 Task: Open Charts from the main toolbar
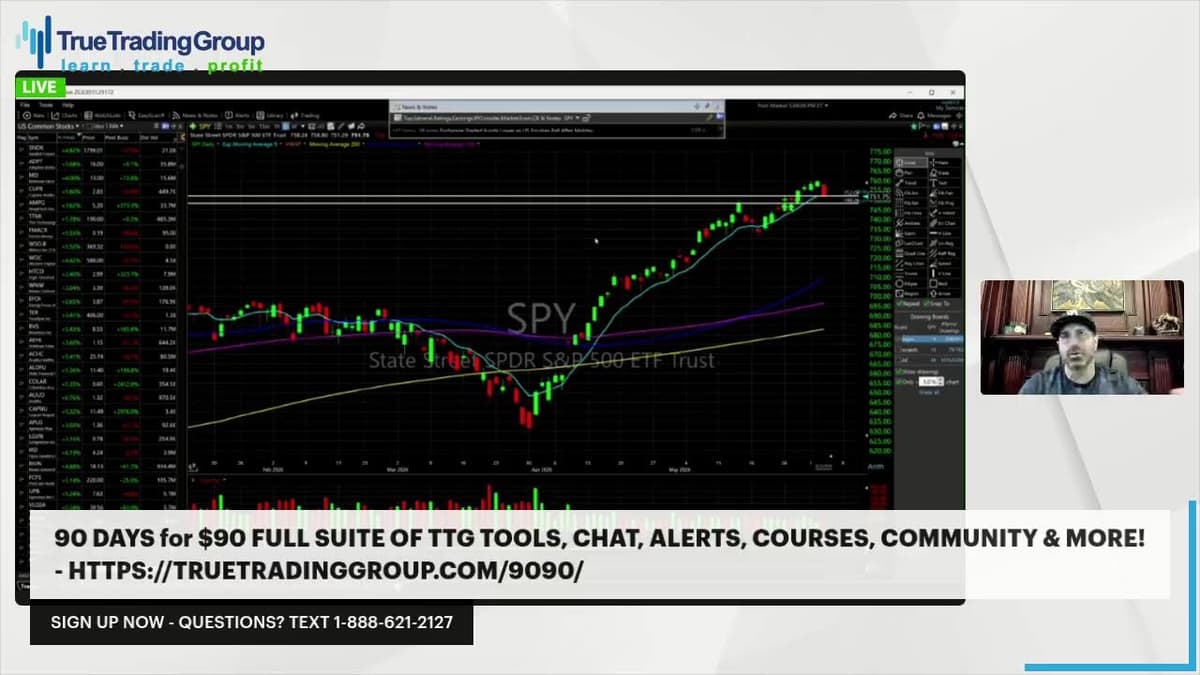click(x=64, y=115)
